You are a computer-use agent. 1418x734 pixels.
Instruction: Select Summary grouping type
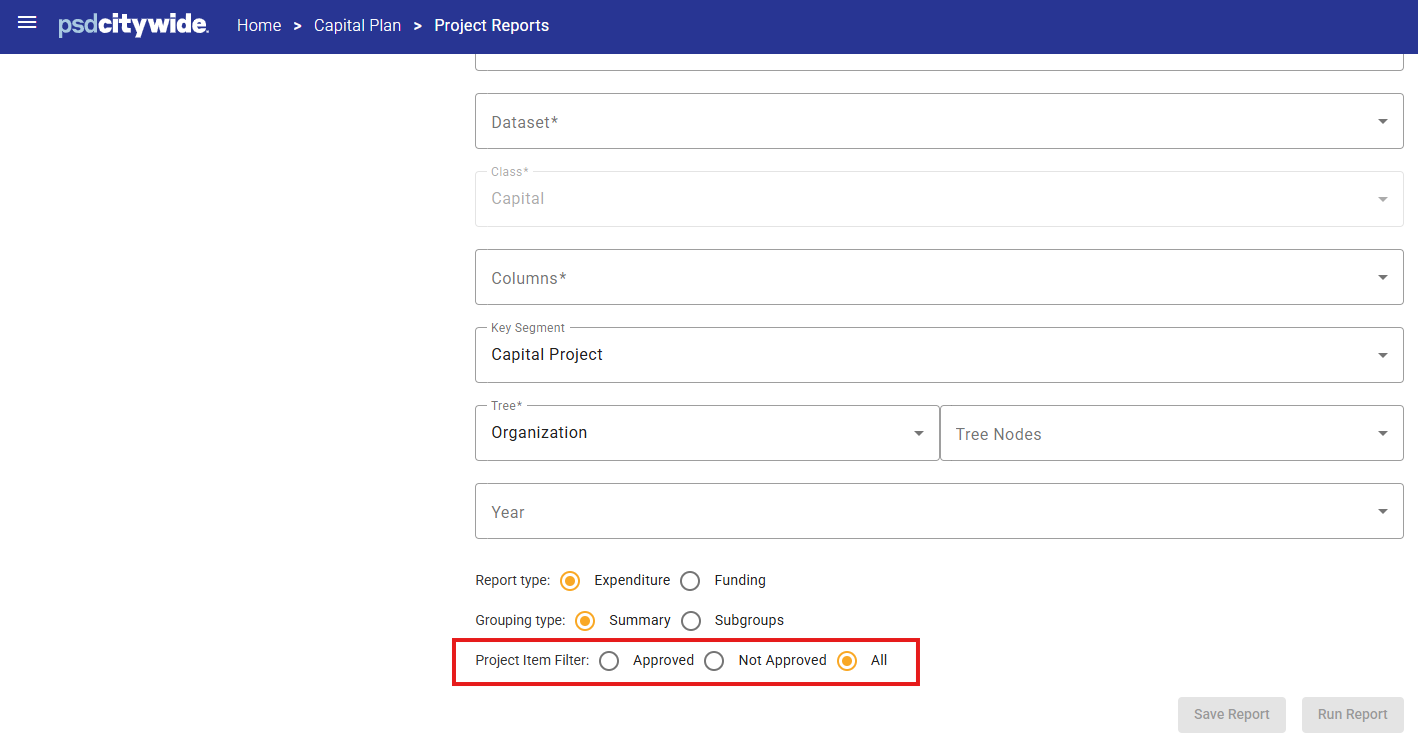585,620
